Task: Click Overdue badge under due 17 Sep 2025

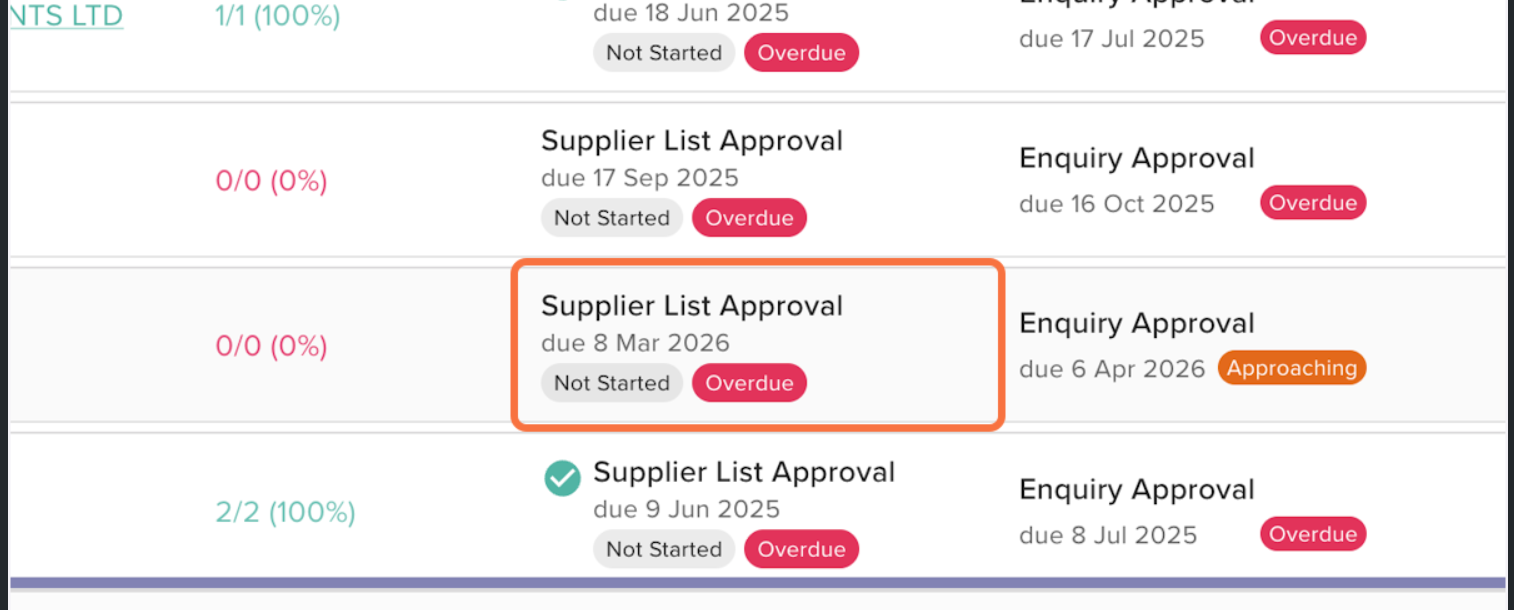Action: pyautogui.click(x=749, y=218)
